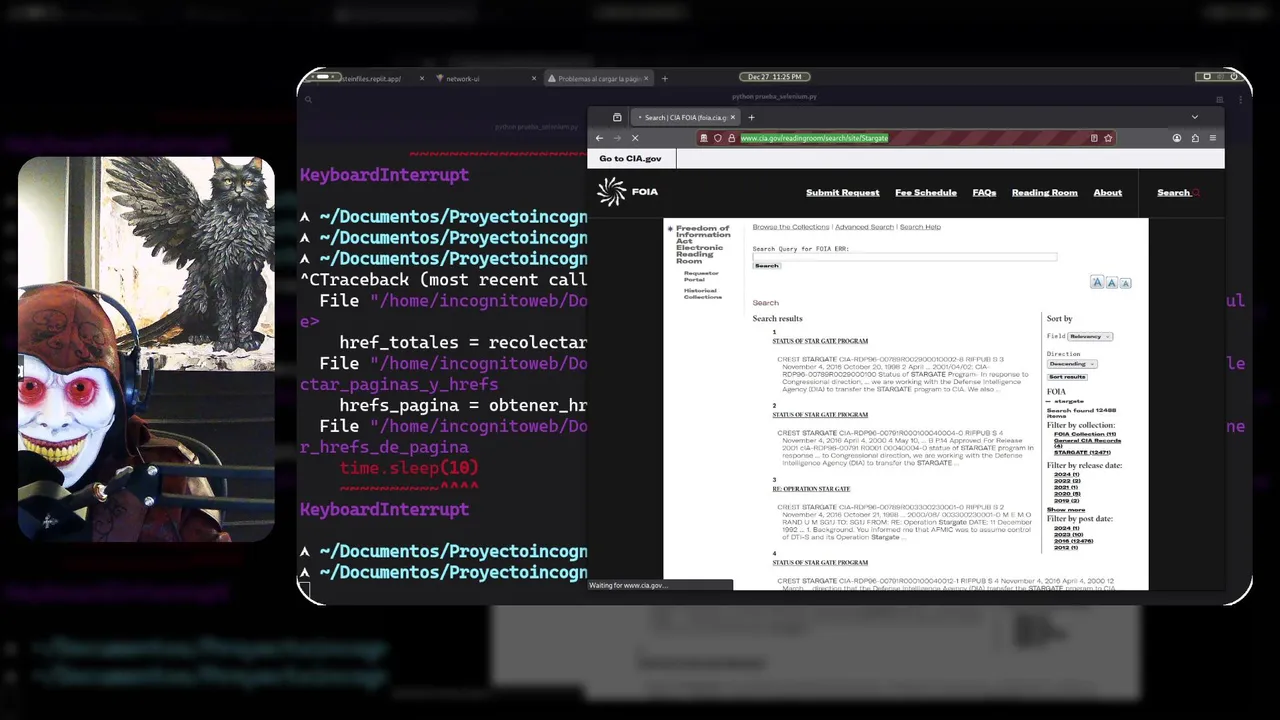Open system status menu at top right
Image resolution: width=1280 pixels, height=720 pixels.
1220,77
